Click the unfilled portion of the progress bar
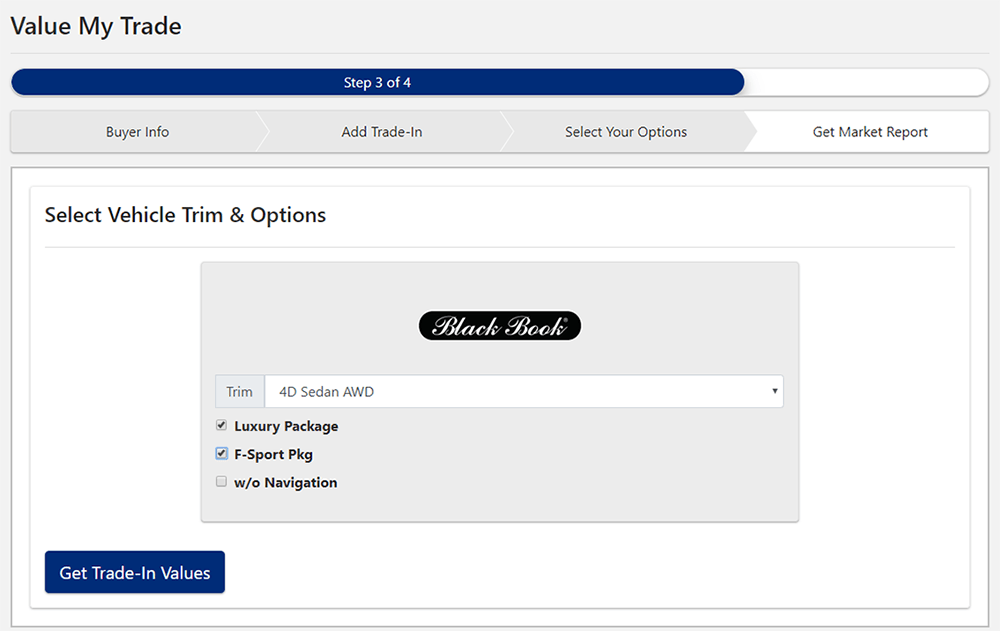Image resolution: width=1000 pixels, height=631 pixels. click(x=865, y=82)
